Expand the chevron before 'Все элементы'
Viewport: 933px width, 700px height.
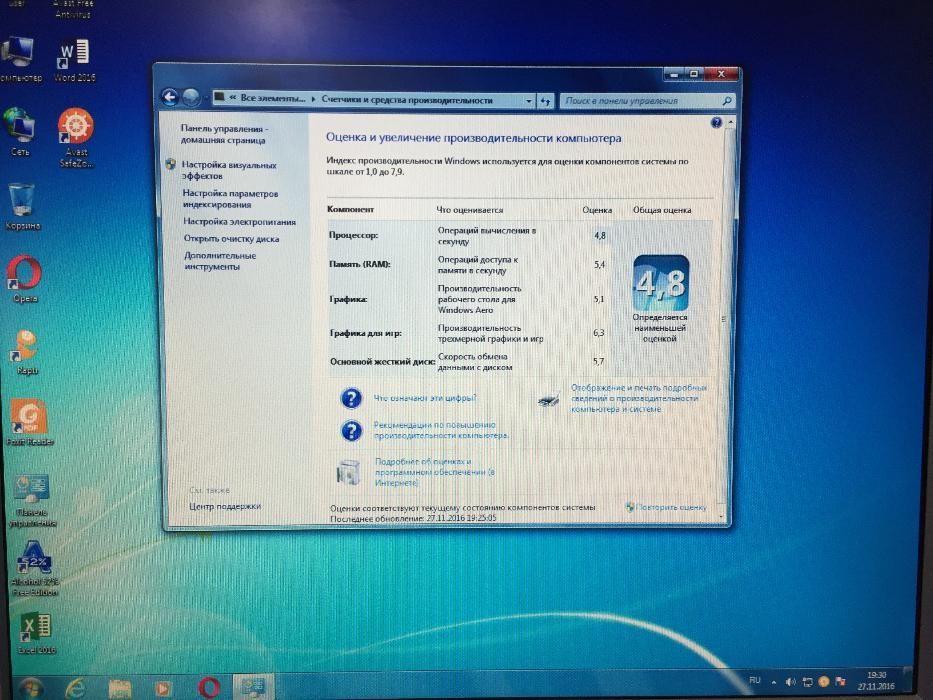[233, 98]
